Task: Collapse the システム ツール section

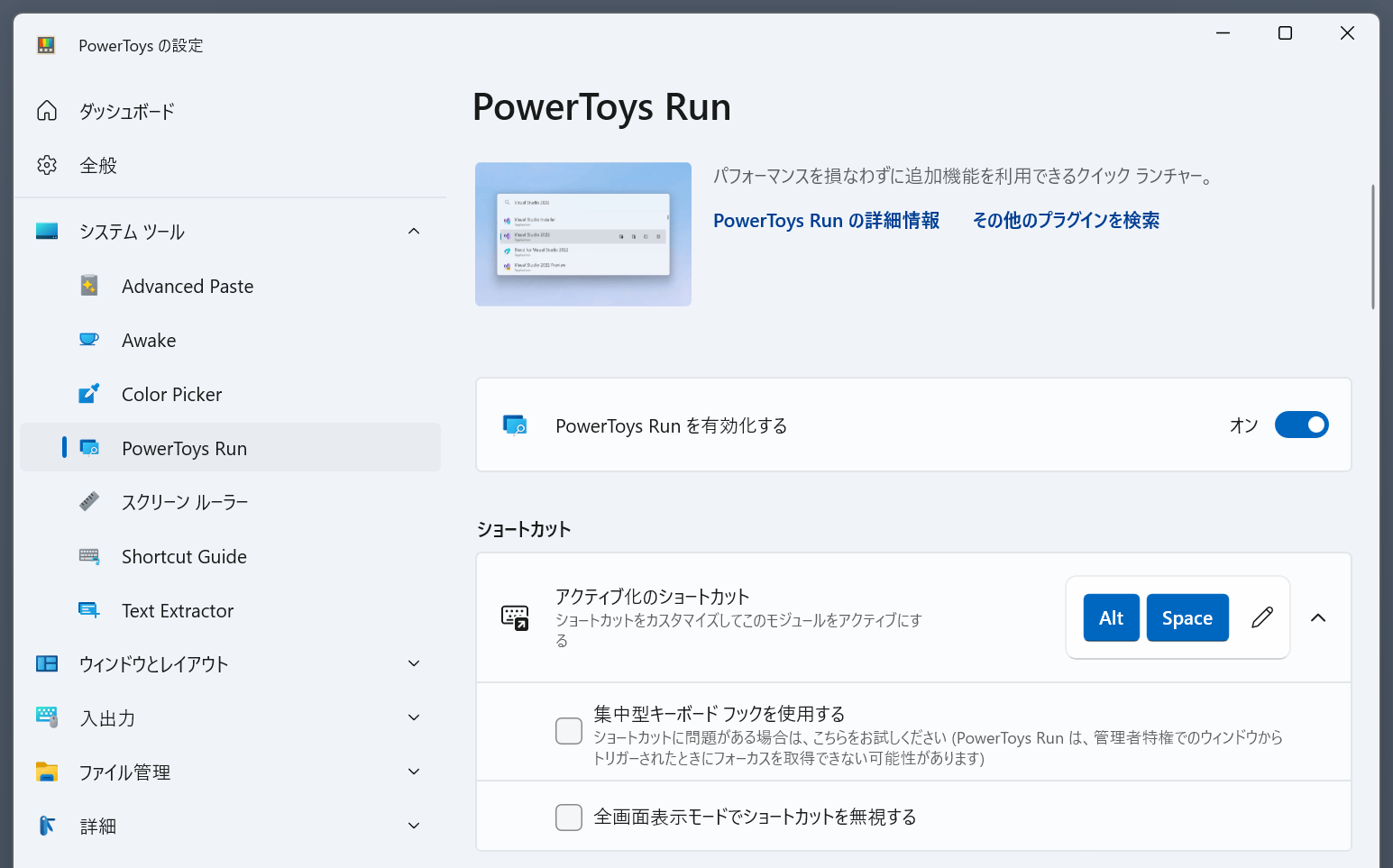Action: (x=414, y=232)
